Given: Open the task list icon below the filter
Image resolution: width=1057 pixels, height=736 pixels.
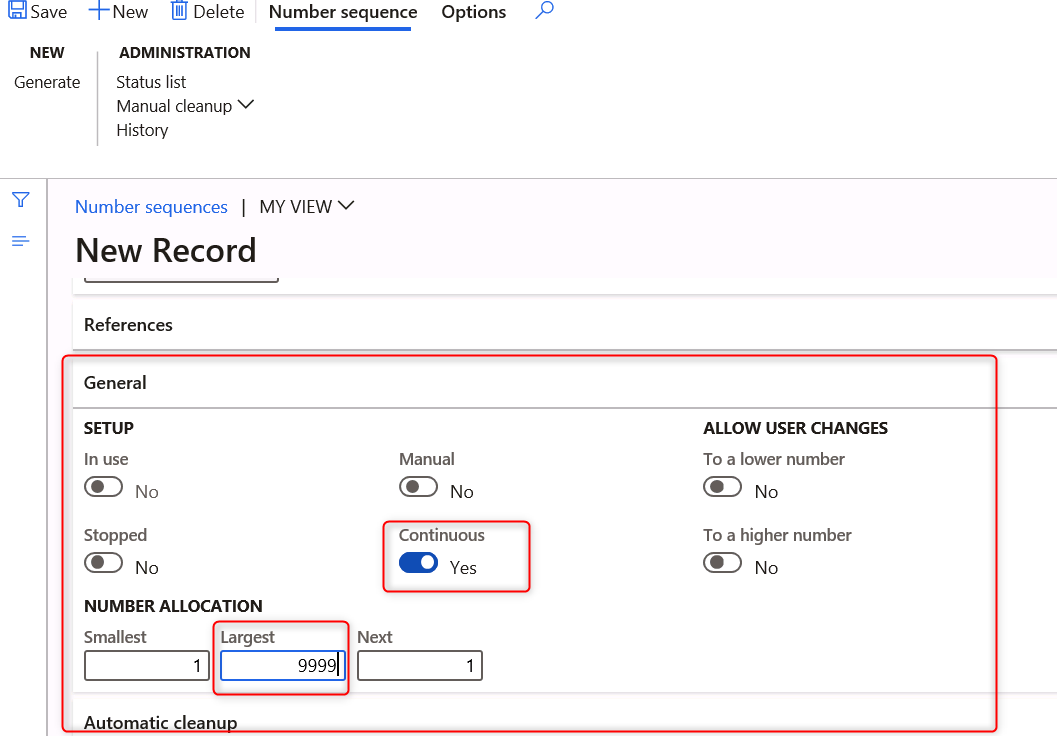Looking at the screenshot, I should [20, 241].
